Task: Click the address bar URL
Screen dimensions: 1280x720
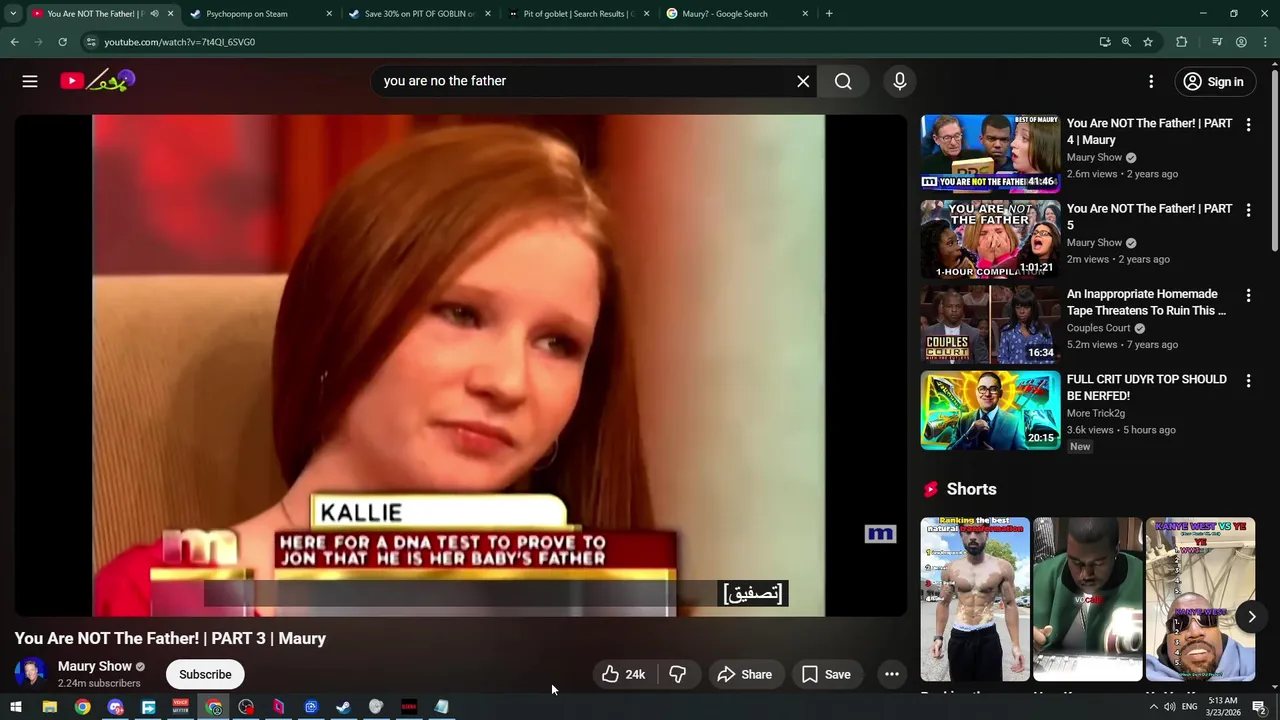Action: [180, 42]
